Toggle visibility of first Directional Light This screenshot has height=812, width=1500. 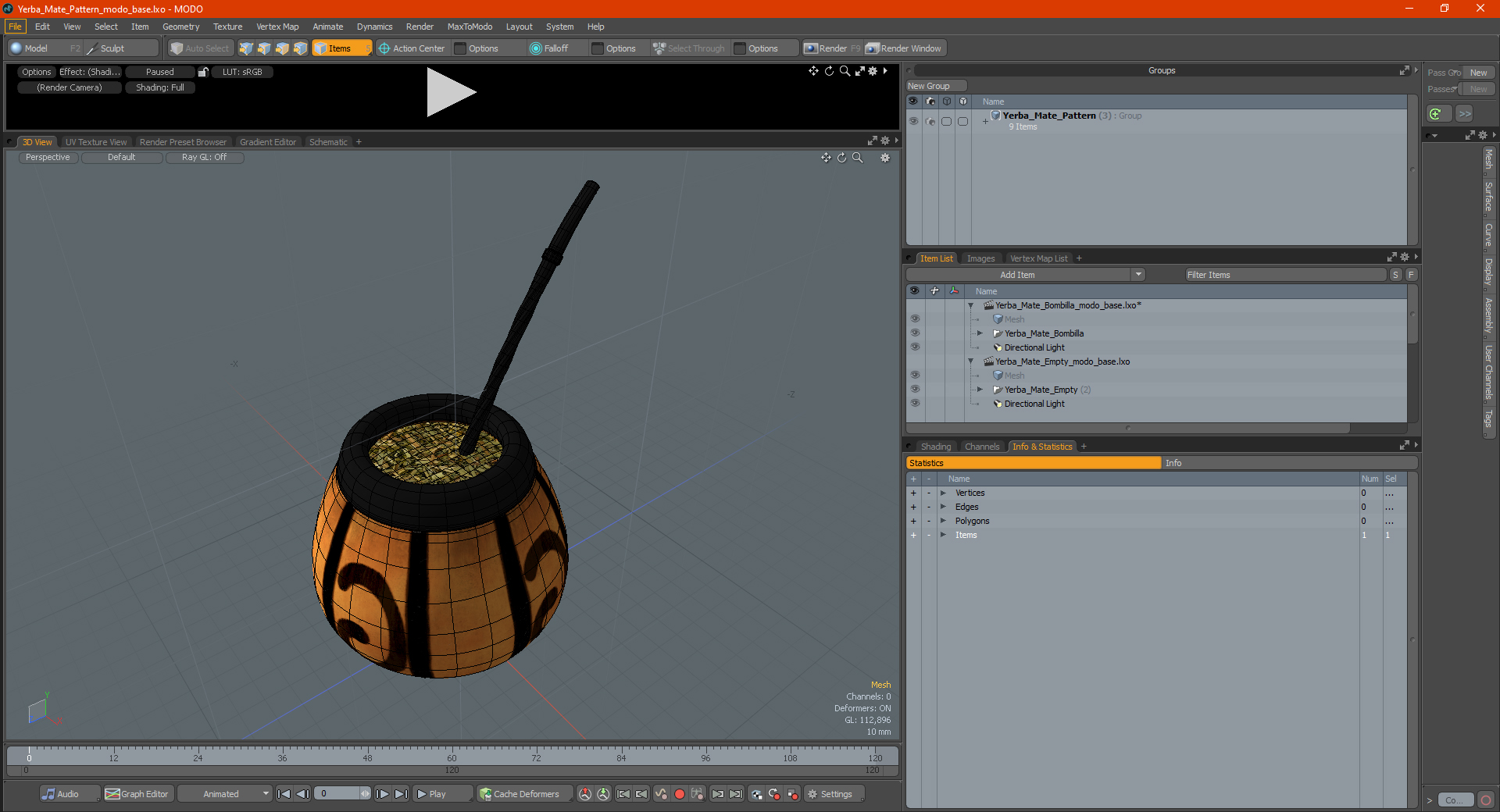915,347
